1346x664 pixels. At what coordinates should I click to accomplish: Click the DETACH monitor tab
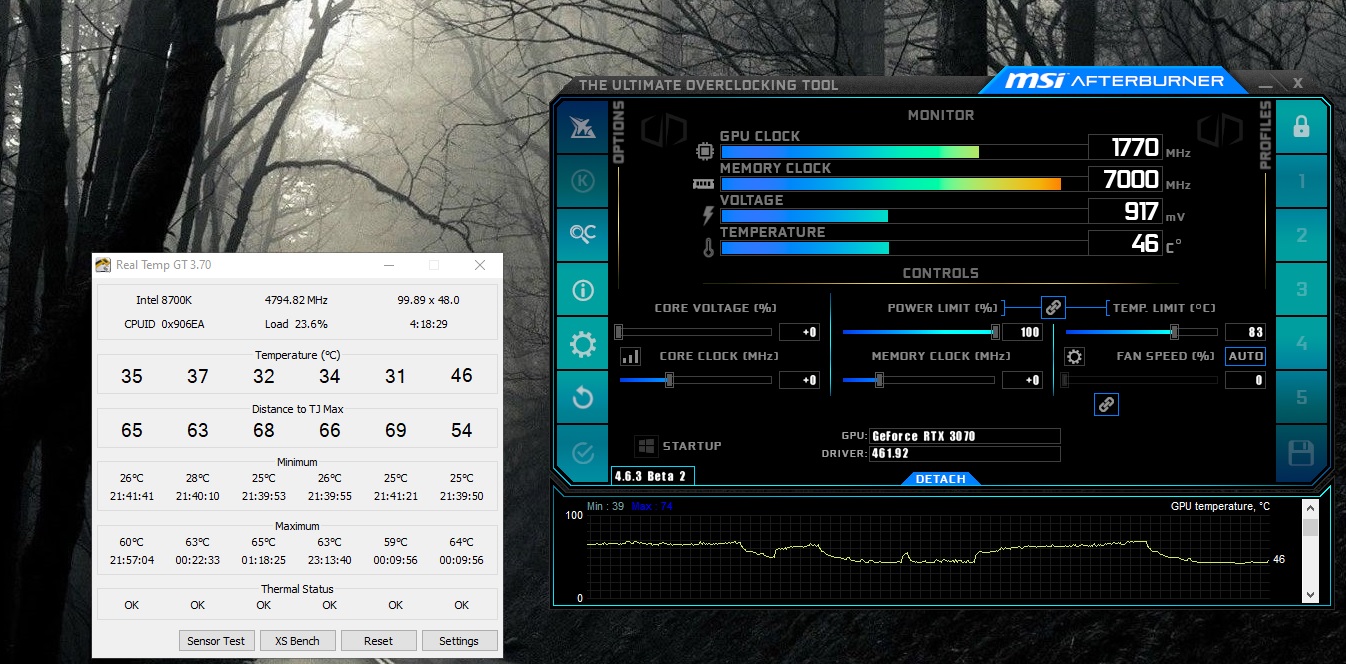(x=941, y=479)
